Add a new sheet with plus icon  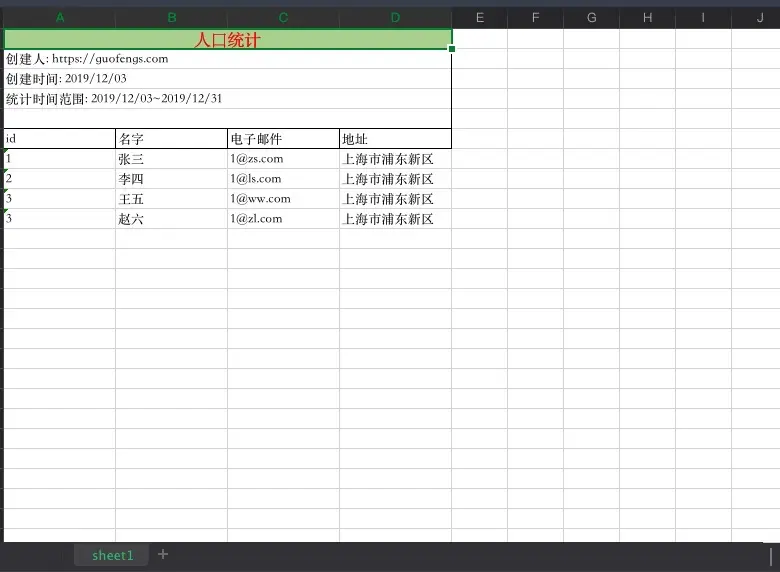tap(163, 554)
